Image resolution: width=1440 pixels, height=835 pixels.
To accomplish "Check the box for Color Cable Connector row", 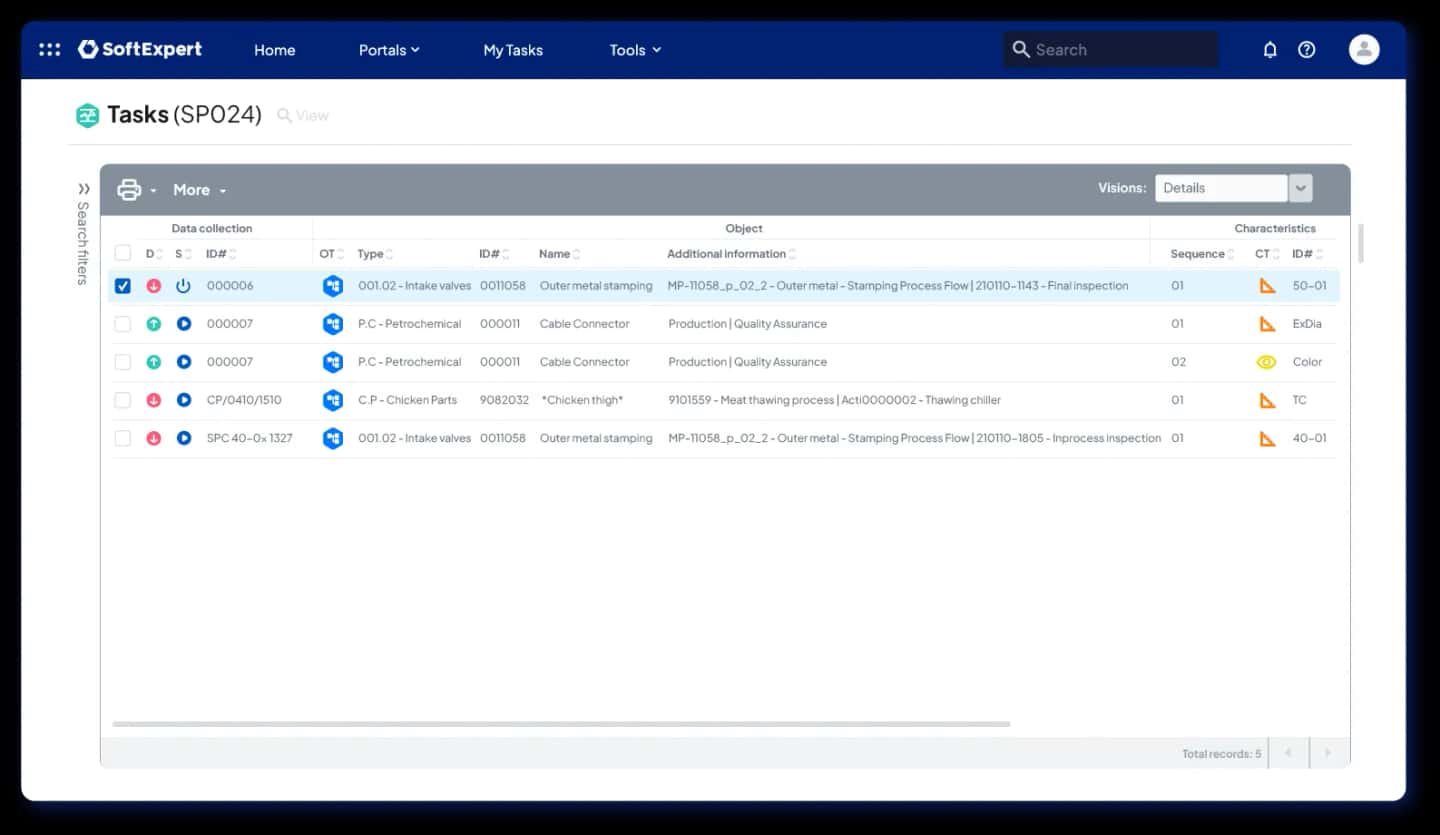I will click(123, 362).
